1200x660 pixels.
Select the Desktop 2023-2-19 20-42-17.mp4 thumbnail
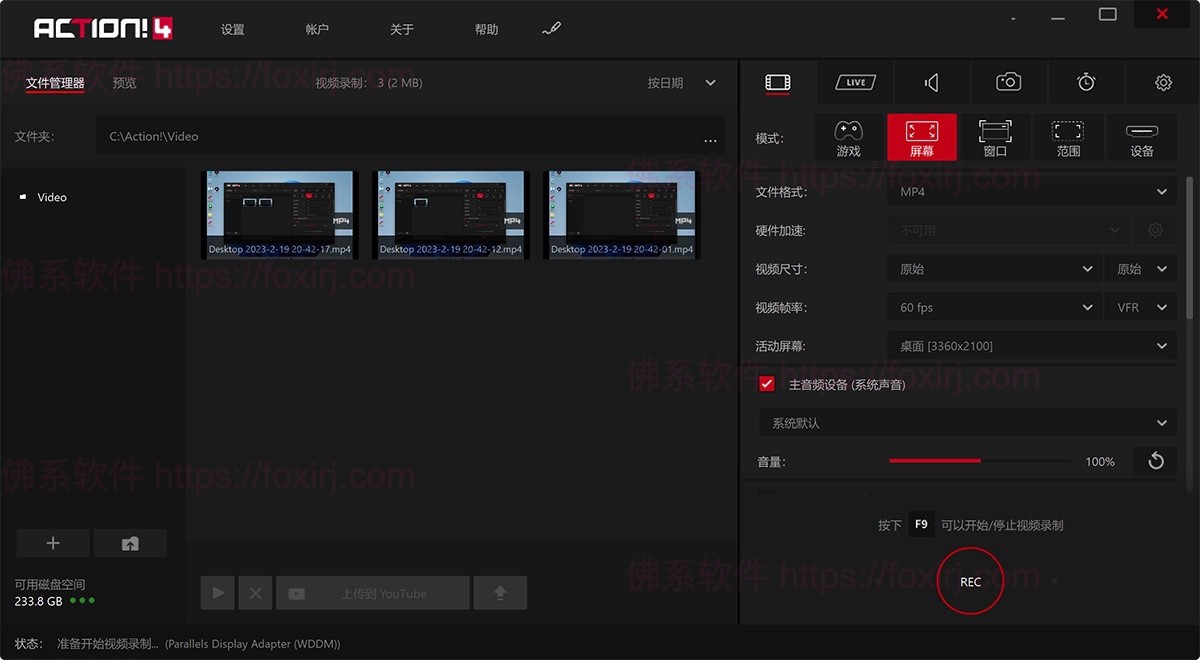pyautogui.click(x=280, y=214)
